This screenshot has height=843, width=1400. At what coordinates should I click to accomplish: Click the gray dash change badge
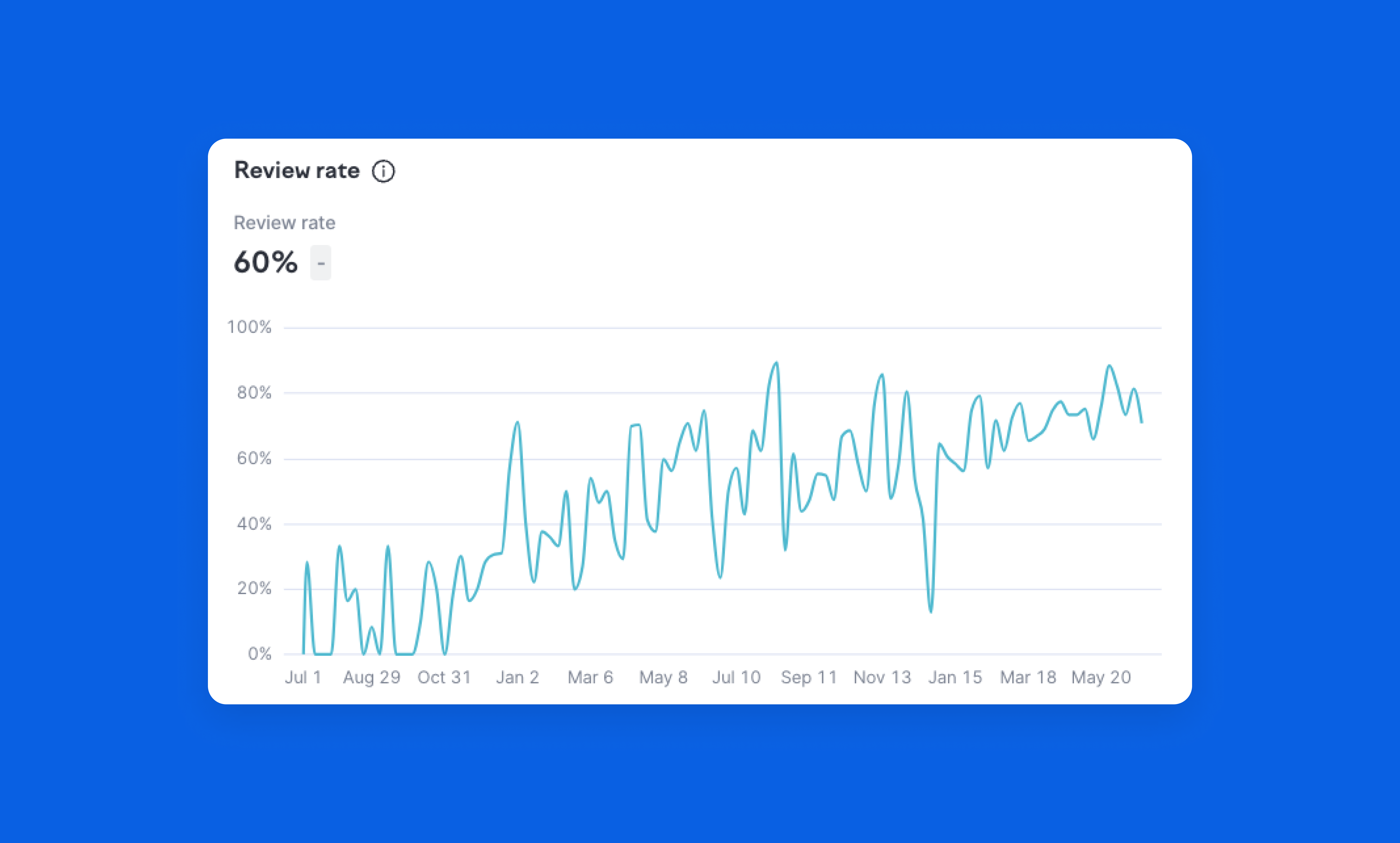pyautogui.click(x=321, y=263)
